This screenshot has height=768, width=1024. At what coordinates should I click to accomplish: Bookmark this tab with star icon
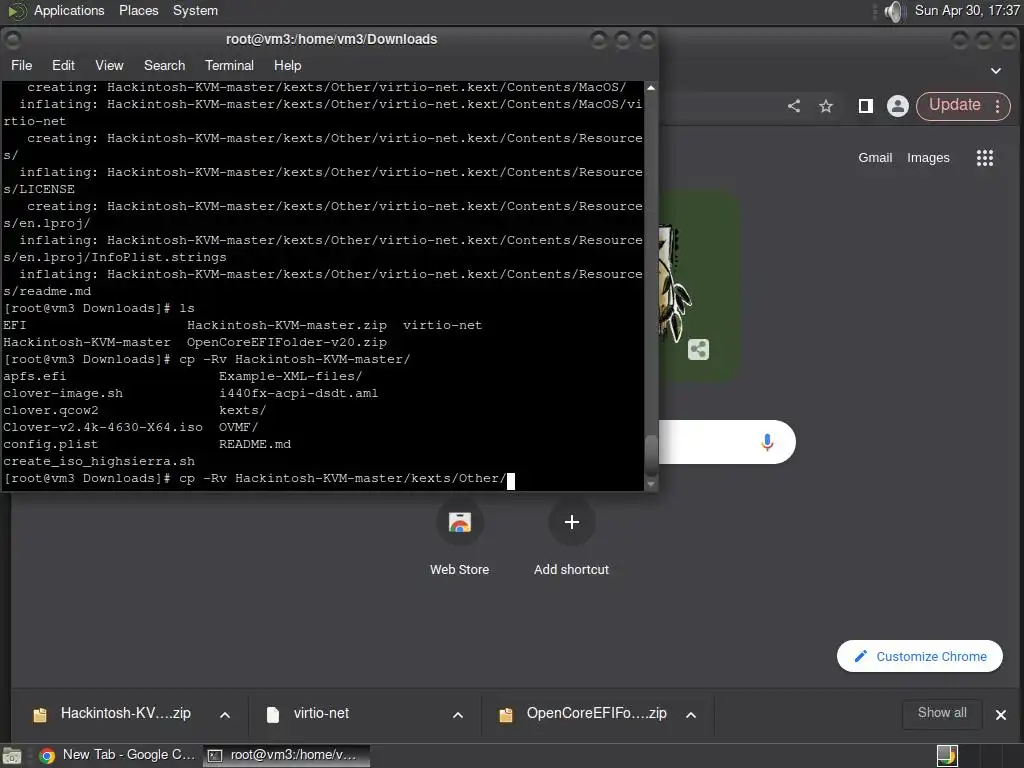pos(826,106)
